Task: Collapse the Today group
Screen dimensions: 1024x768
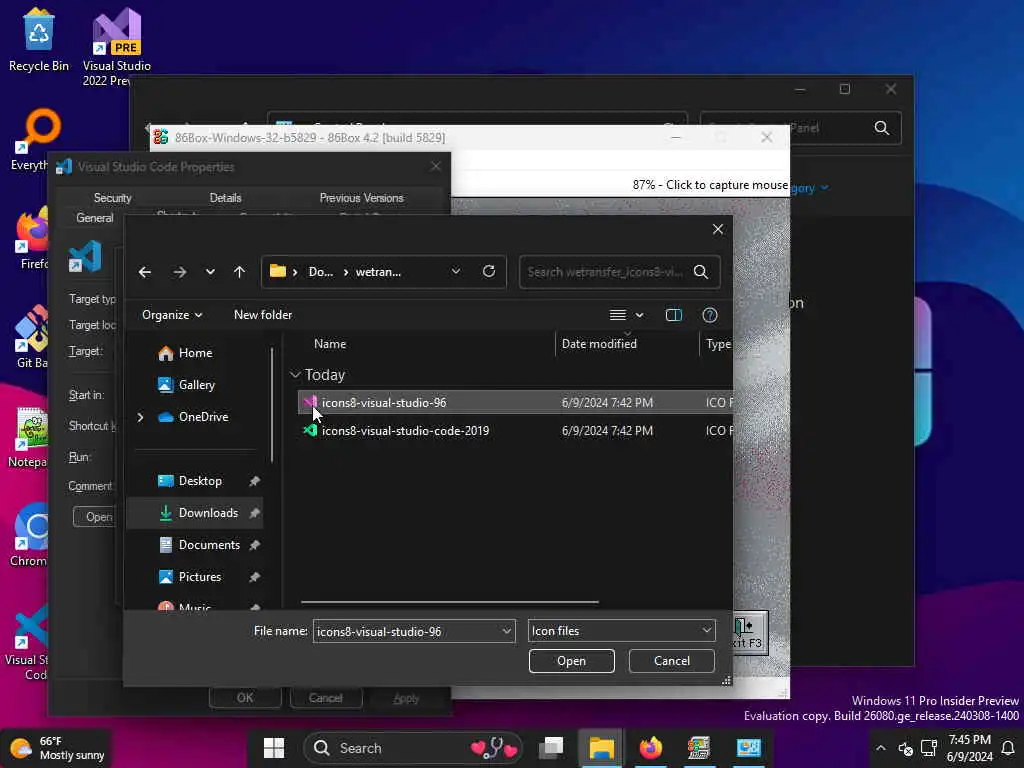Action: pos(295,375)
